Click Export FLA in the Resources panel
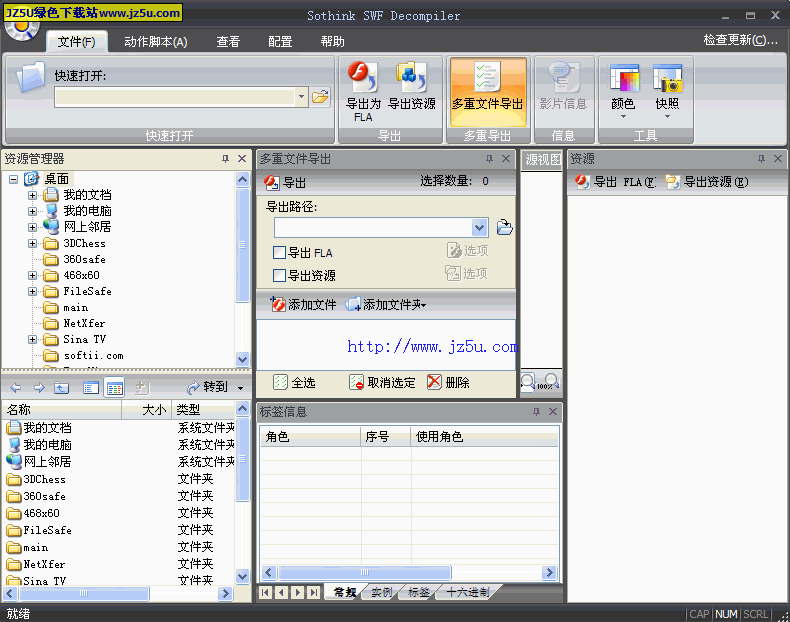The width and height of the screenshot is (790, 622). (x=616, y=182)
